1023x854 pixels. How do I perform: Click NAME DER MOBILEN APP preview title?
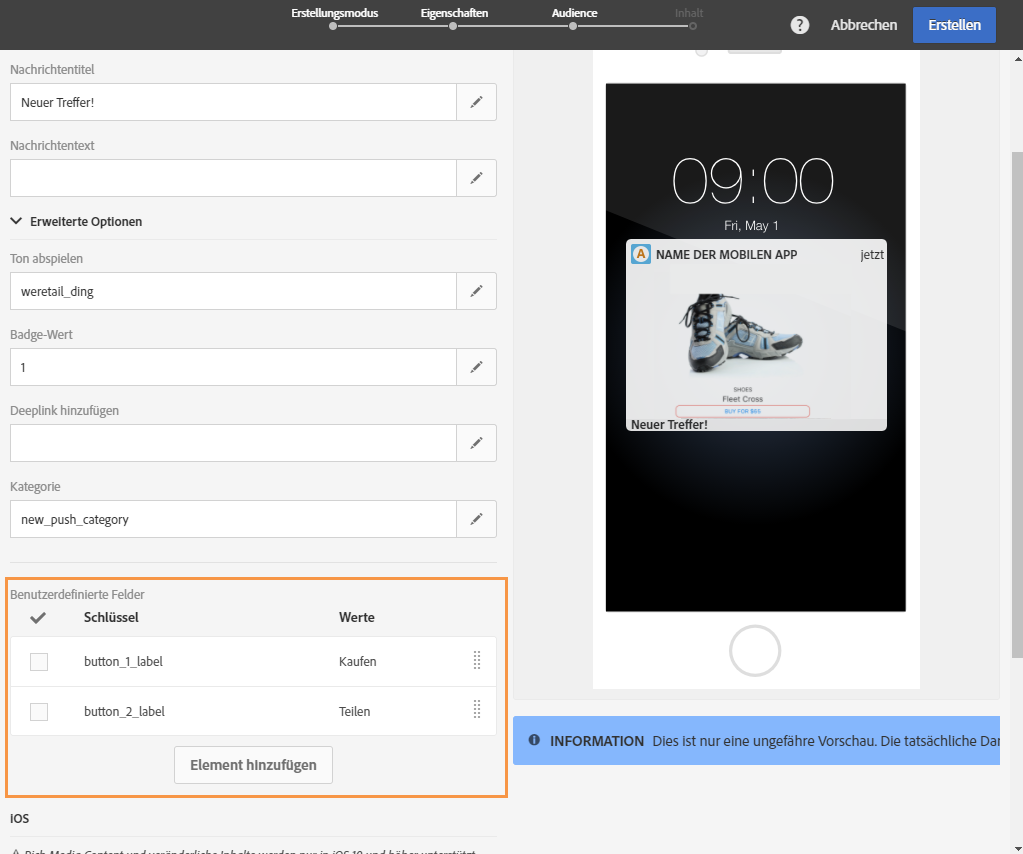(726, 254)
